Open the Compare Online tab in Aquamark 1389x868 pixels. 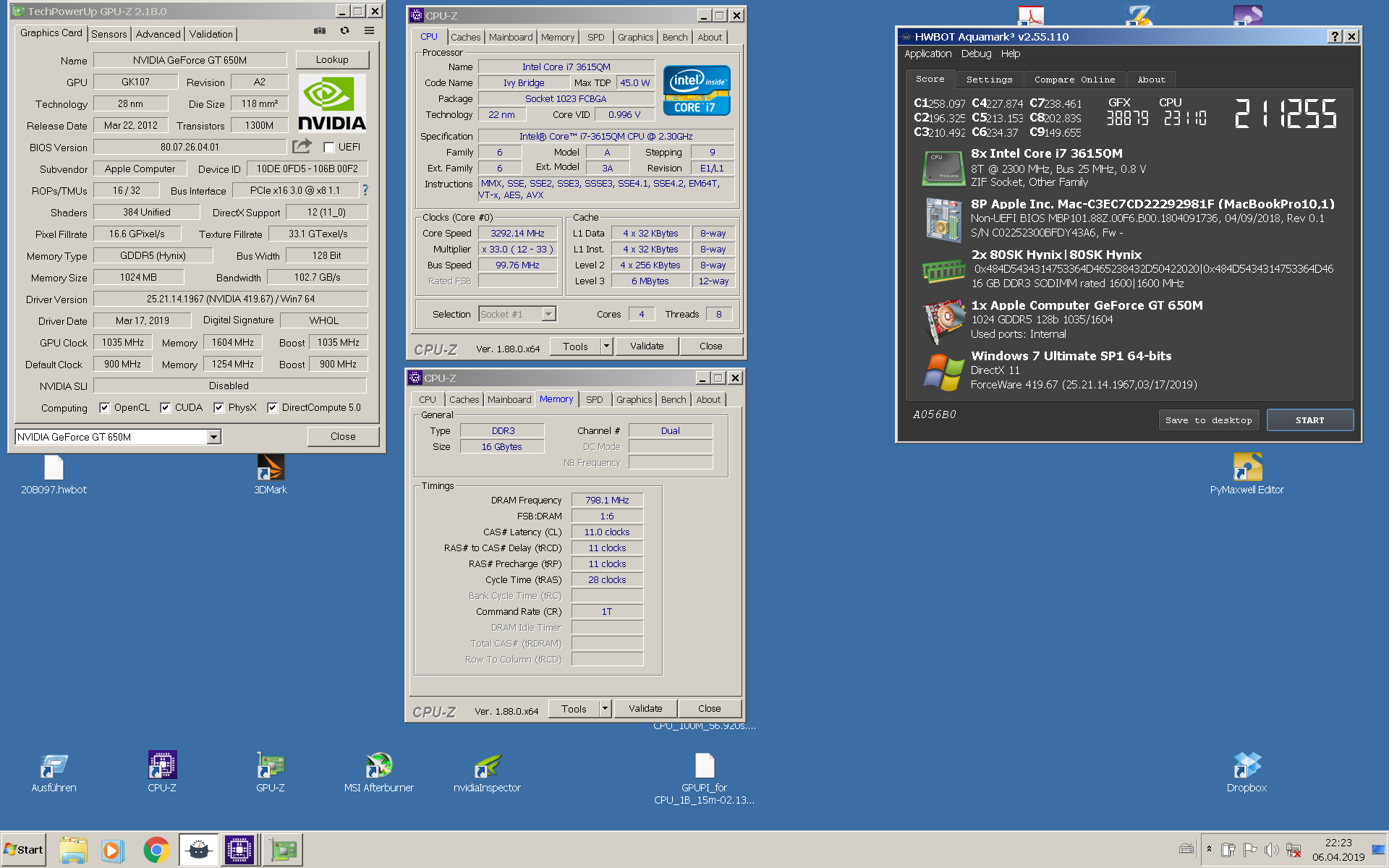tap(1074, 80)
